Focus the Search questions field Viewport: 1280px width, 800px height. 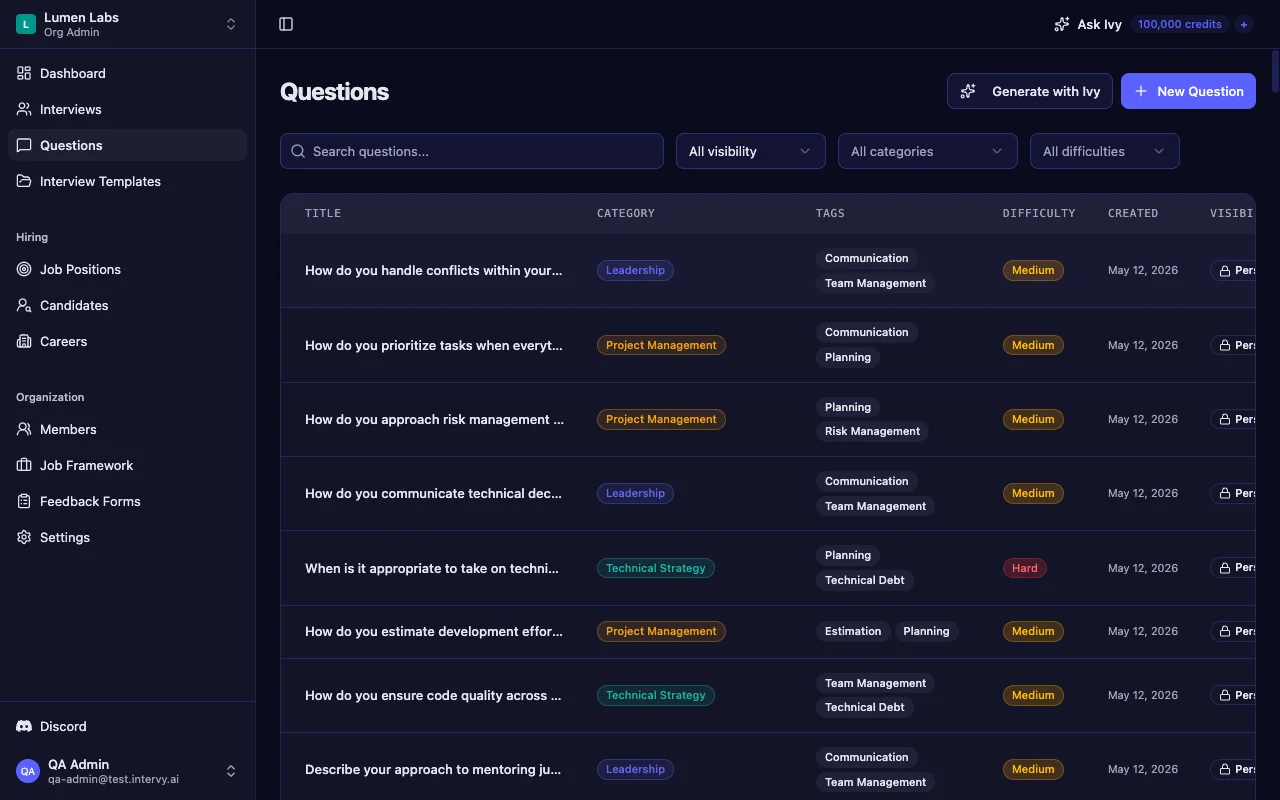click(x=472, y=151)
